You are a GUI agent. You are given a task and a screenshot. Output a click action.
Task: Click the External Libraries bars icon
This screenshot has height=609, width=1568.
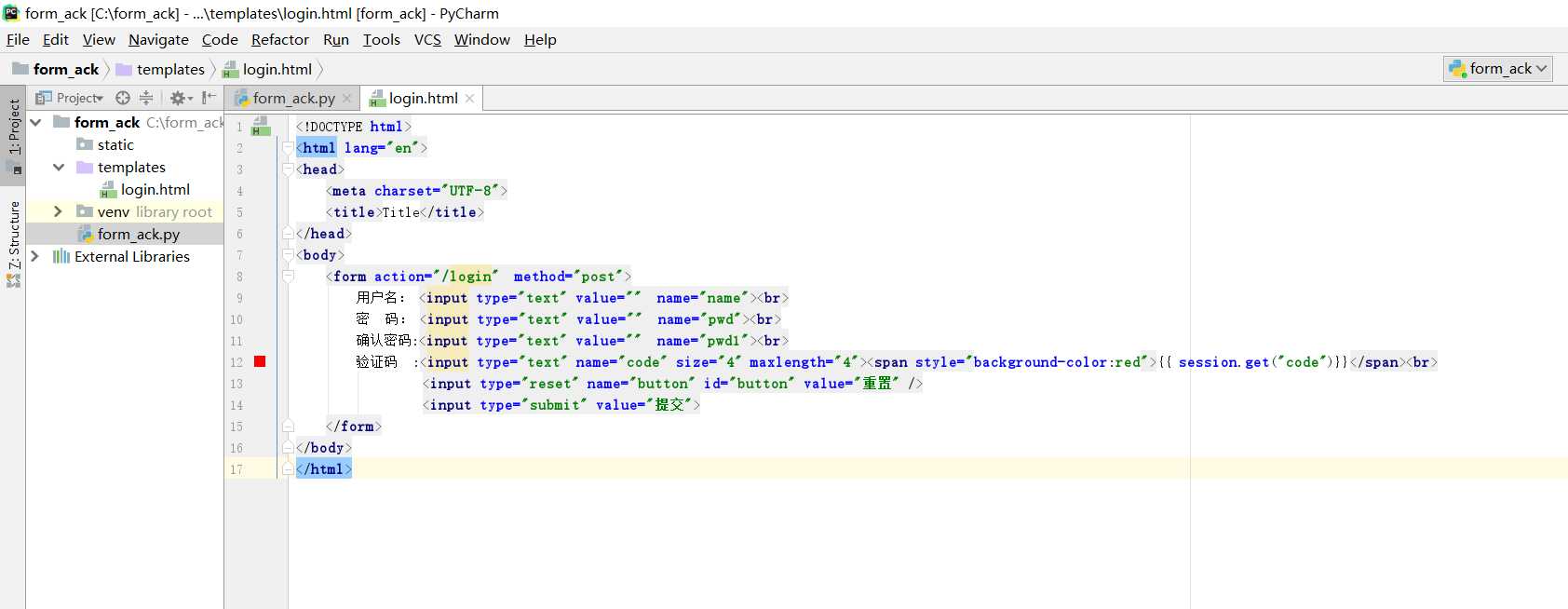[61, 256]
